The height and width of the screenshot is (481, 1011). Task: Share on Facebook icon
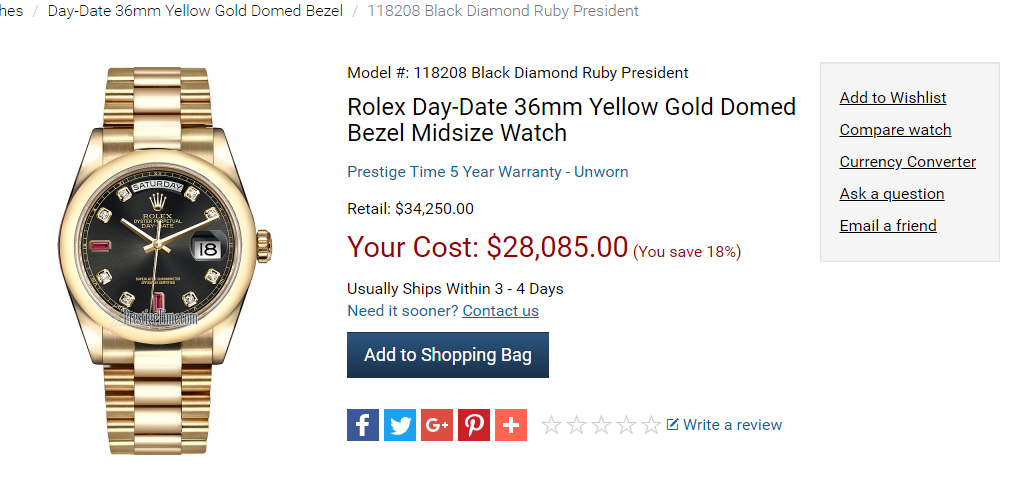click(x=363, y=425)
